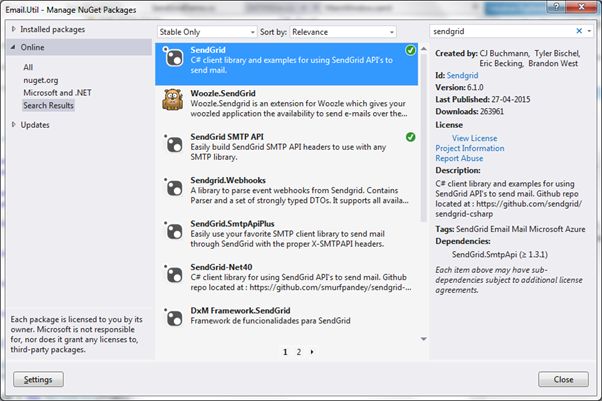Click the next page arrow
This screenshot has width=602, height=401.
[312, 352]
